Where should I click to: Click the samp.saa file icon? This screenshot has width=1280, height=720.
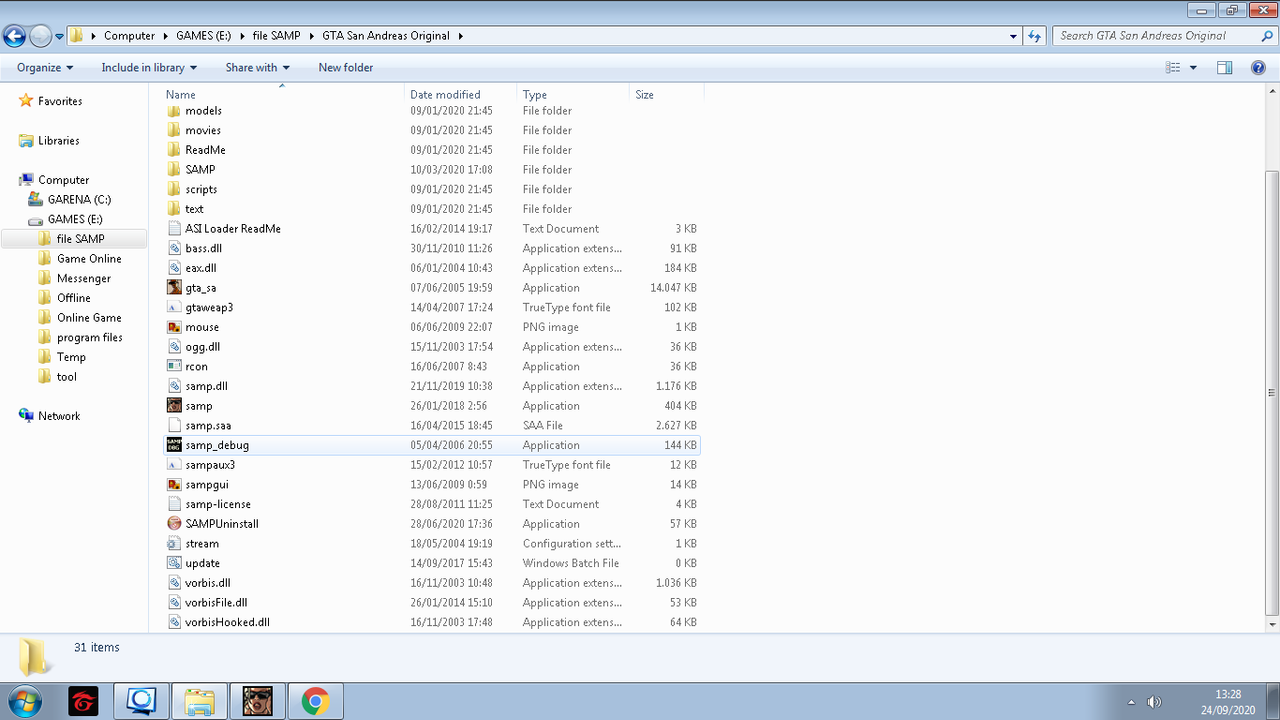[174, 426]
